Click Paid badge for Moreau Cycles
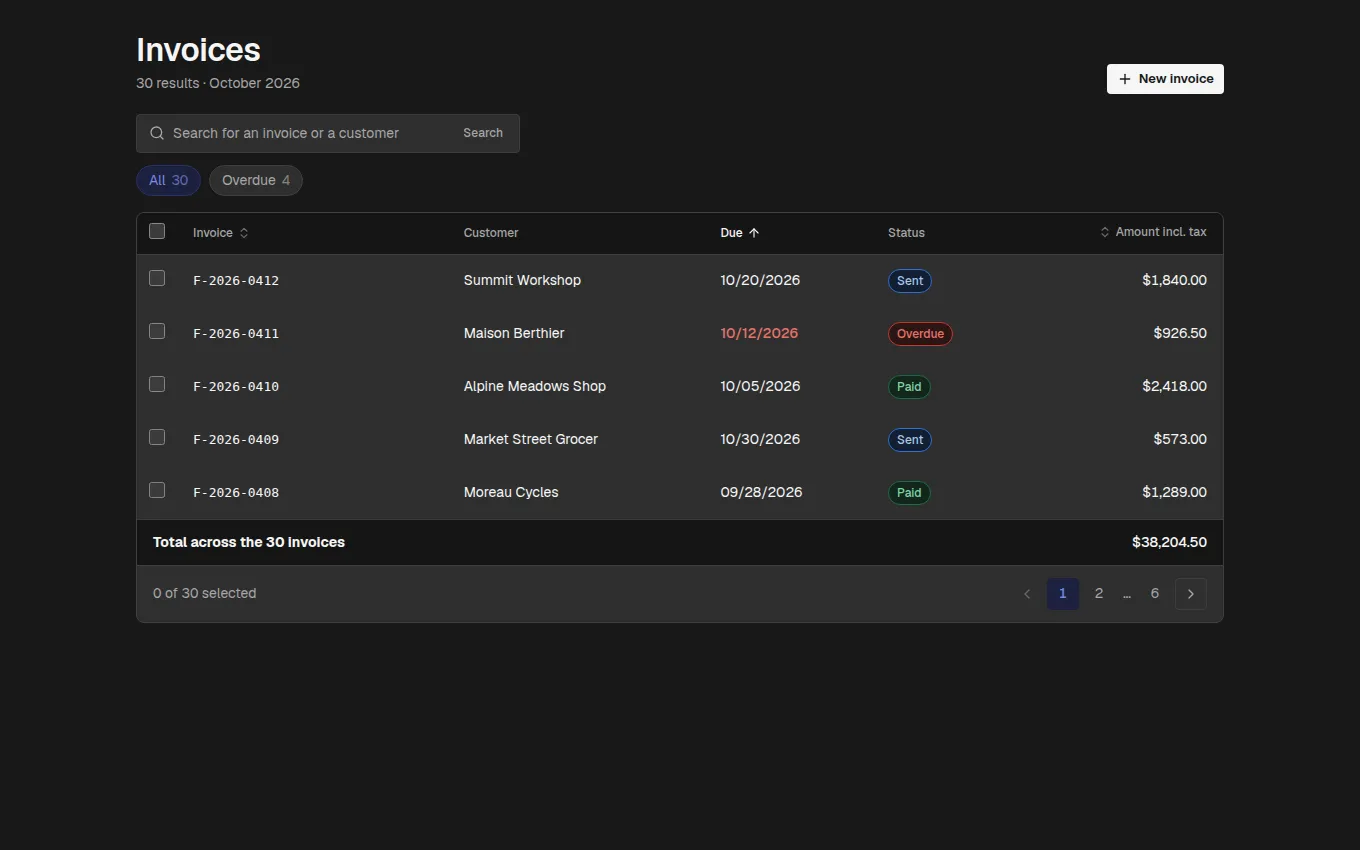 coord(909,493)
